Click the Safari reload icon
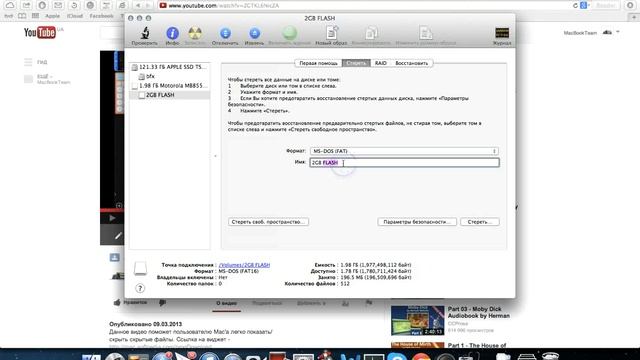Viewport: 640px width, 360px height. (575, 5)
